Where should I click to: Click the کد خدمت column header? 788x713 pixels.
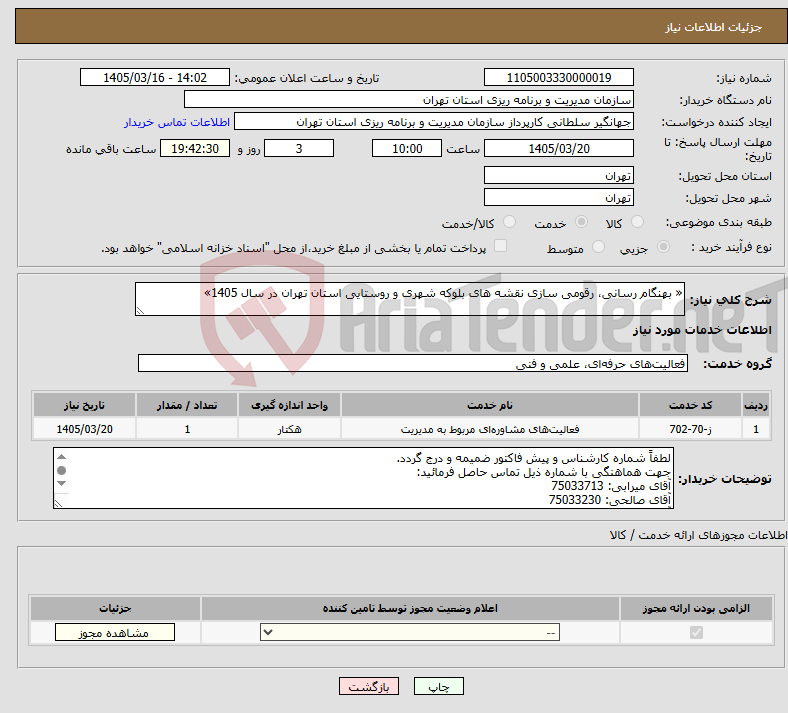click(x=691, y=405)
